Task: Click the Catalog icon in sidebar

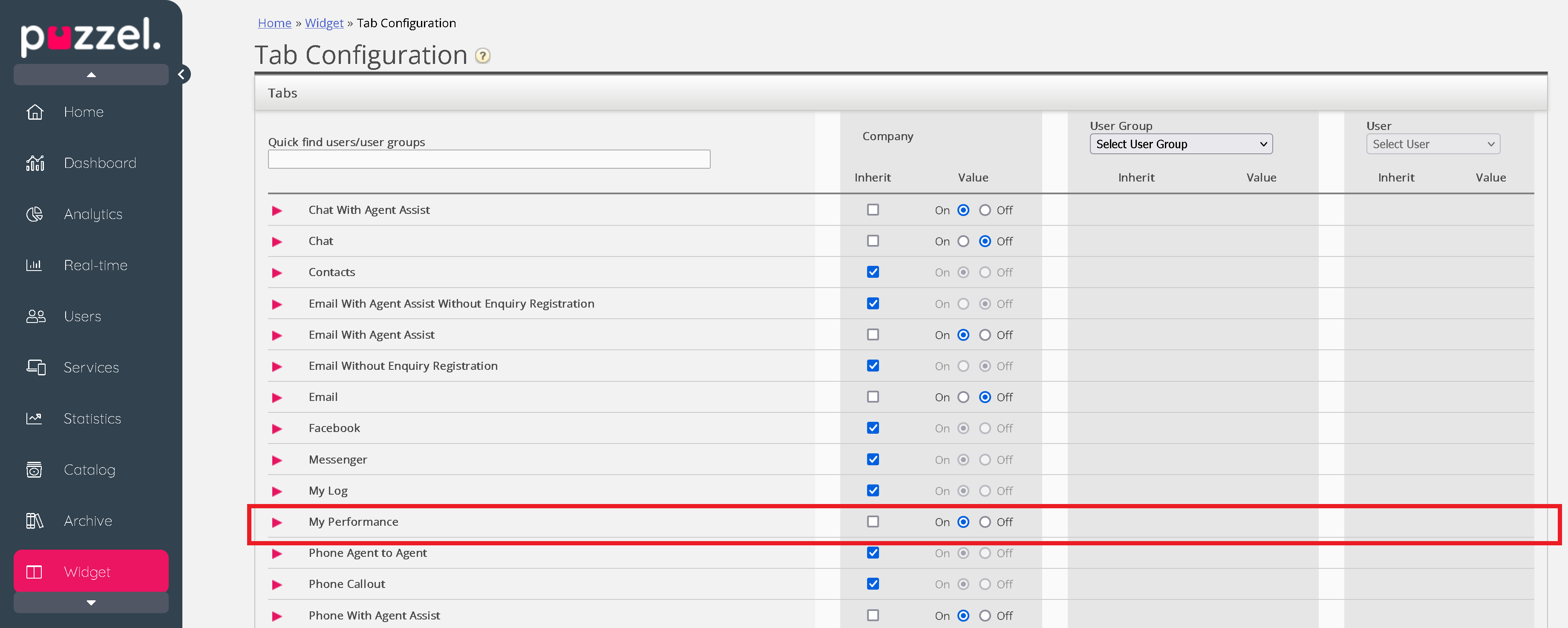Action: tap(35, 470)
